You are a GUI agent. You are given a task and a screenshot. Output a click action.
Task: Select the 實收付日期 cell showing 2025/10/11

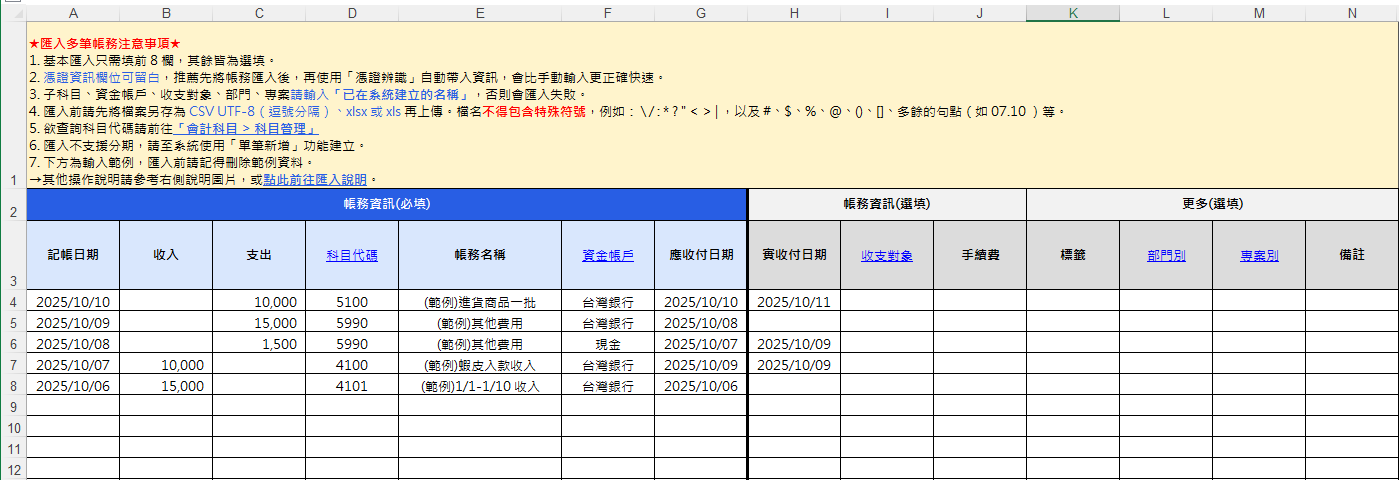click(x=794, y=302)
